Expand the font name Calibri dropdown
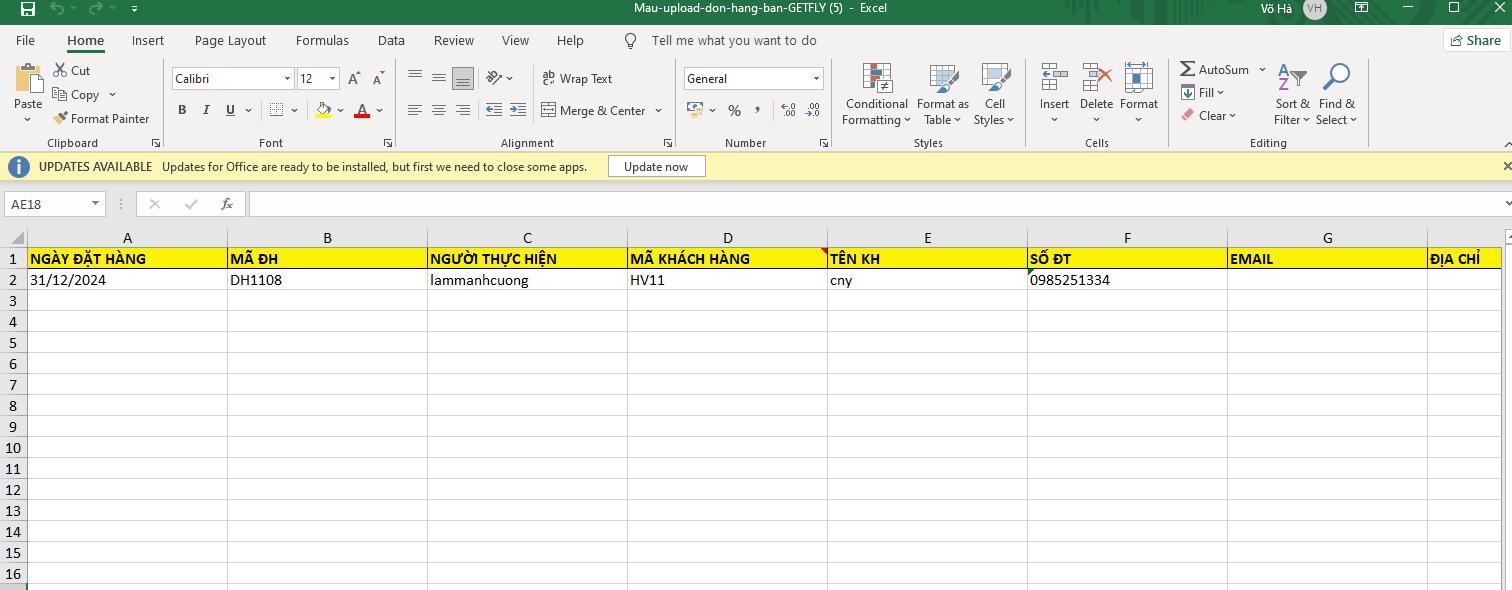 (287, 79)
